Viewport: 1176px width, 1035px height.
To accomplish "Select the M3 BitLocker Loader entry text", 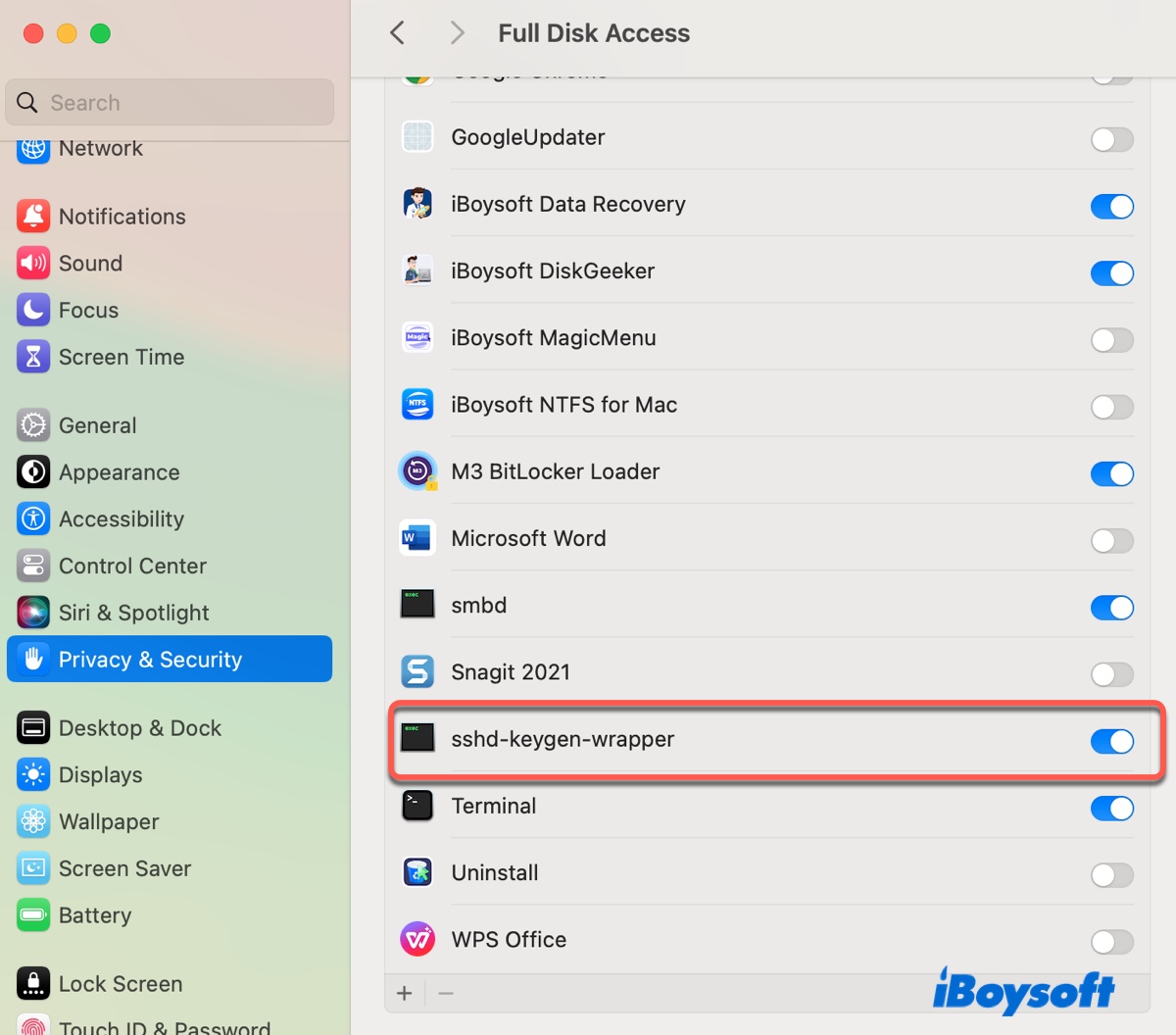I will [555, 471].
